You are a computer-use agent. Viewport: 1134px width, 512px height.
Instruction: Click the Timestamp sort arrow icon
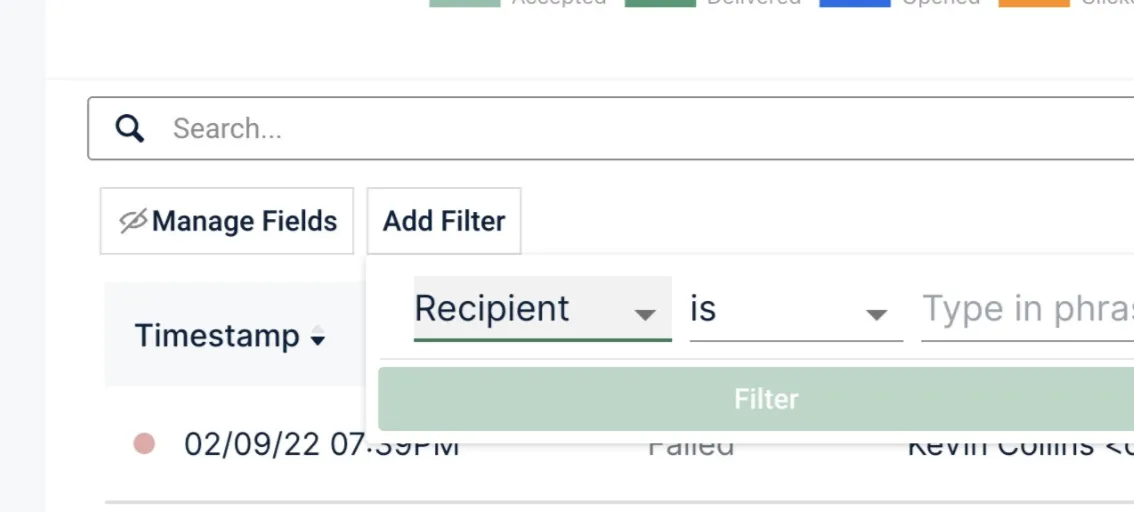point(317,336)
